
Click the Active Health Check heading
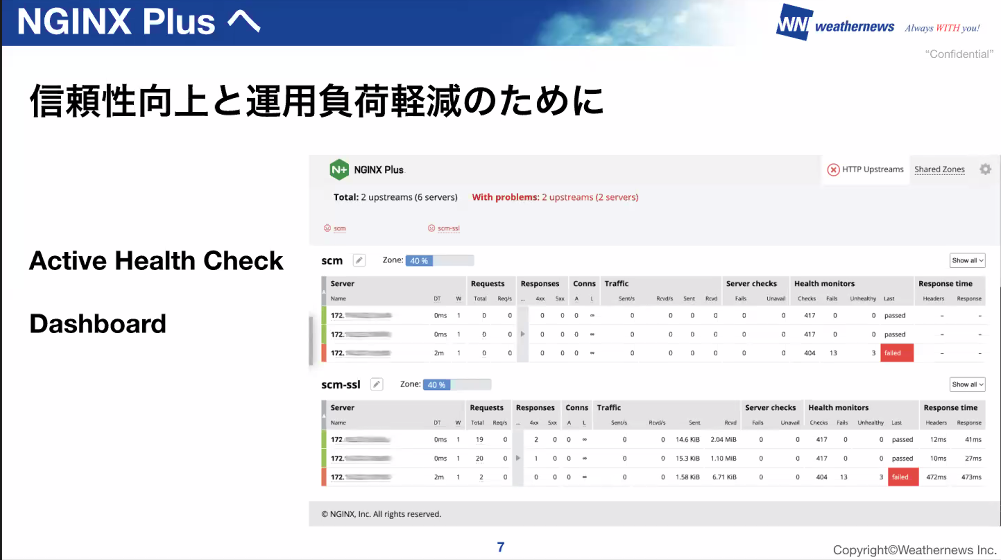156,261
